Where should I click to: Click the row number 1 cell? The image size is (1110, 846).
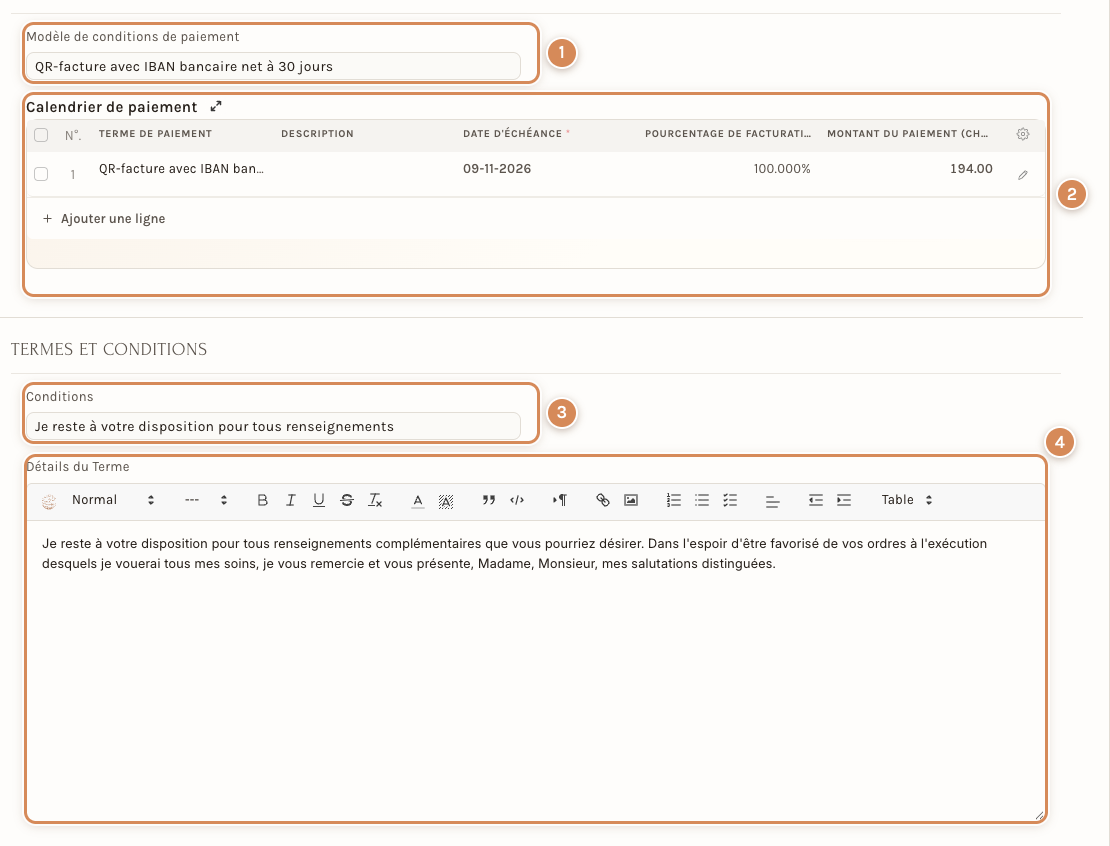click(x=73, y=174)
